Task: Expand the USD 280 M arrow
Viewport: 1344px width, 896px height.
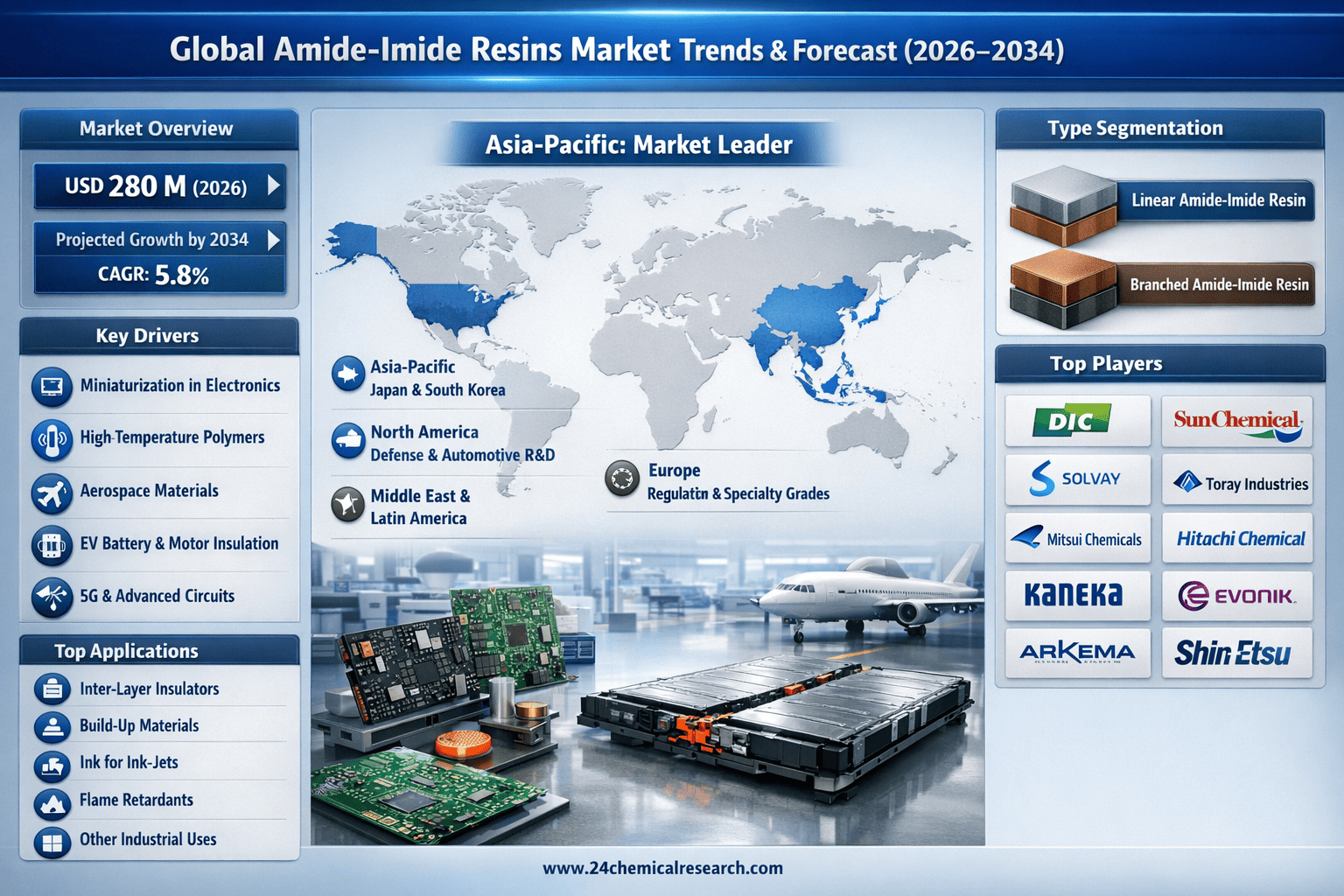Action: coord(274,185)
